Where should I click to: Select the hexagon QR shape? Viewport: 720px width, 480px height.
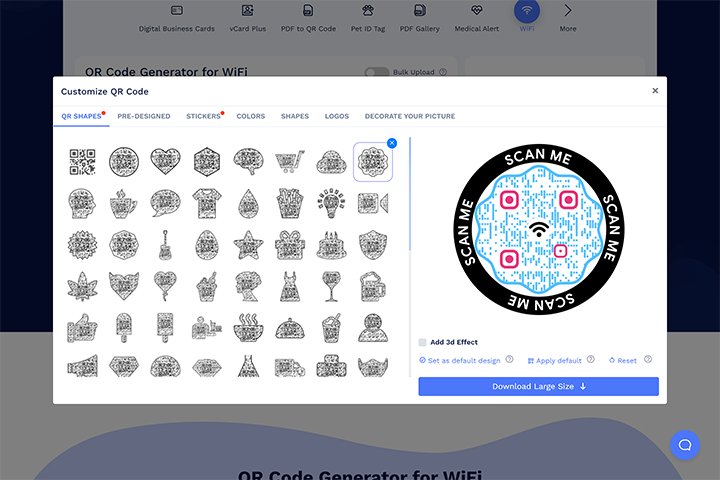pyautogui.click(x=207, y=162)
